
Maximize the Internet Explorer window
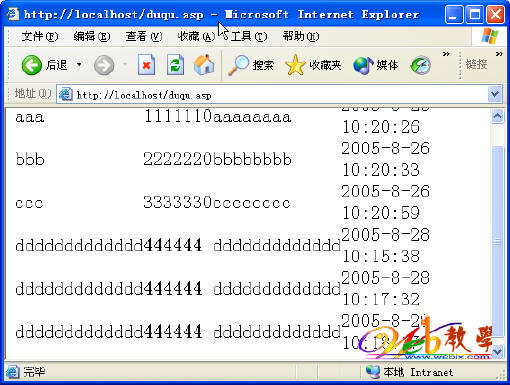pyautogui.click(x=474, y=14)
